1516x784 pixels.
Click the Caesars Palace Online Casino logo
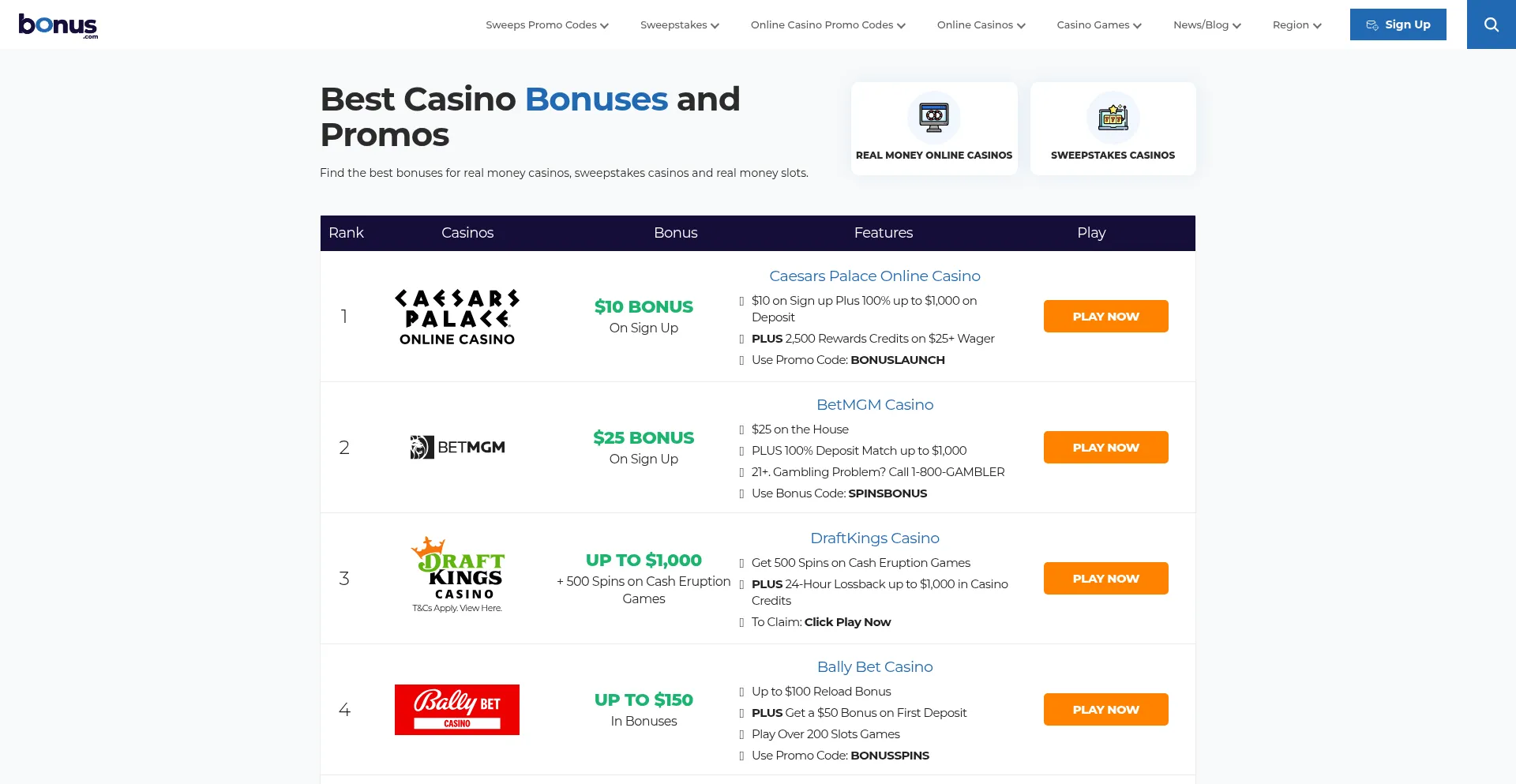click(457, 317)
